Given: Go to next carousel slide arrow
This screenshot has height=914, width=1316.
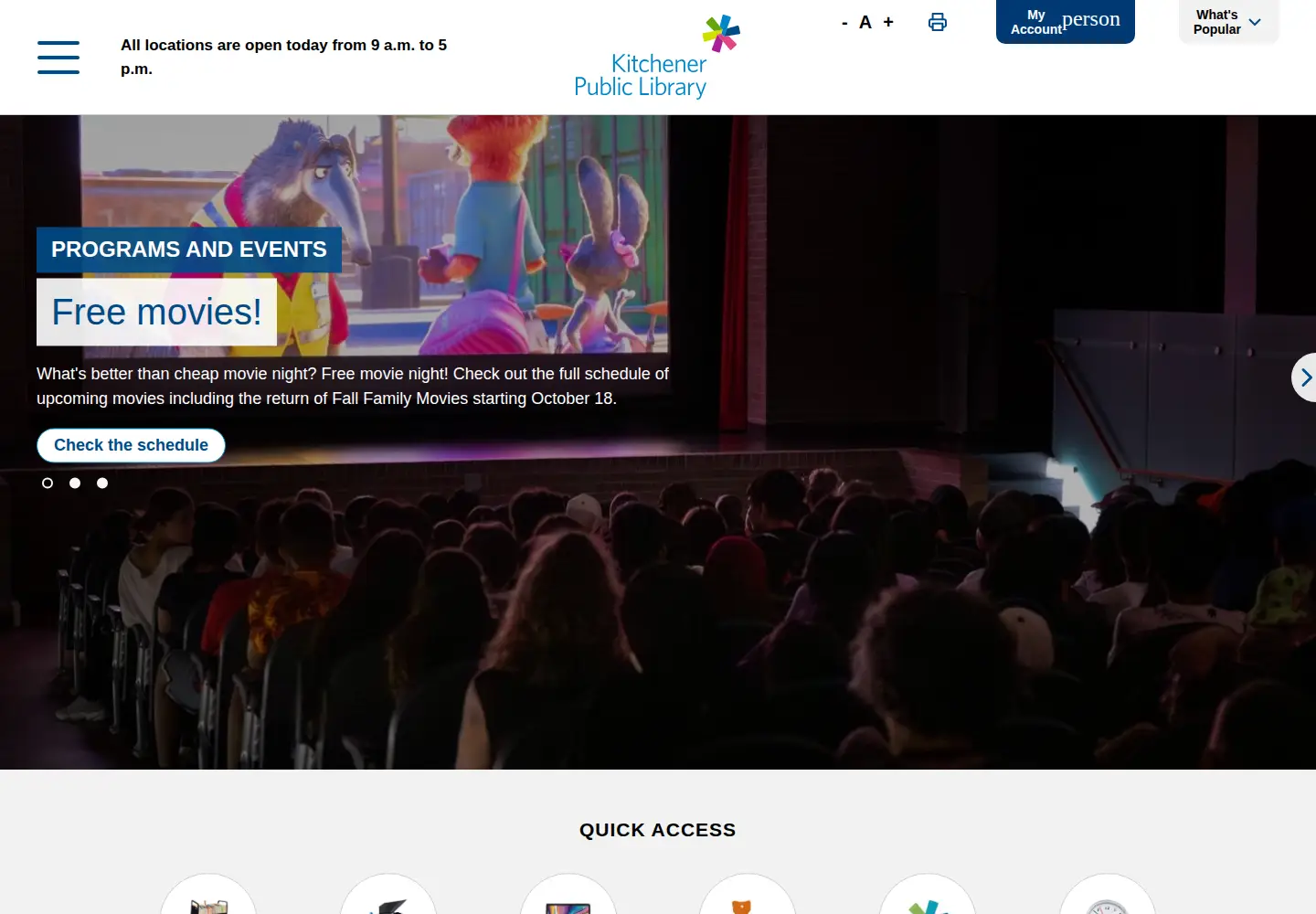Looking at the screenshot, I should pyautogui.click(x=1304, y=377).
